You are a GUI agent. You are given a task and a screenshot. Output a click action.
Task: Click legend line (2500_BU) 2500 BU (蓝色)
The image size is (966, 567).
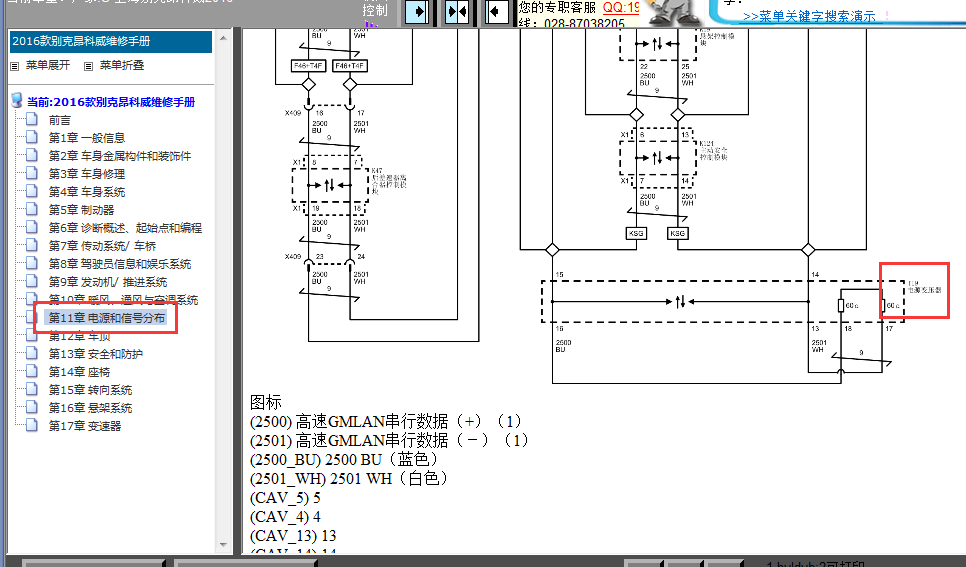coord(344,460)
